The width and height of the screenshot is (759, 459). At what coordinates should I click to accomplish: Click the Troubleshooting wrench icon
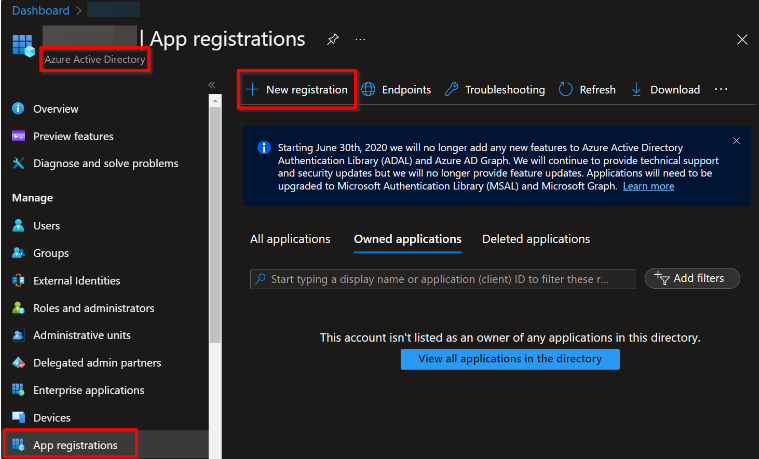(x=452, y=90)
